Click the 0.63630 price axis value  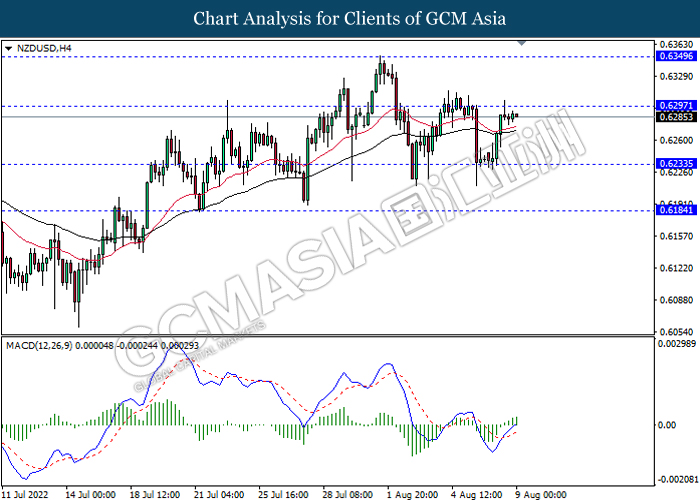[x=677, y=45]
